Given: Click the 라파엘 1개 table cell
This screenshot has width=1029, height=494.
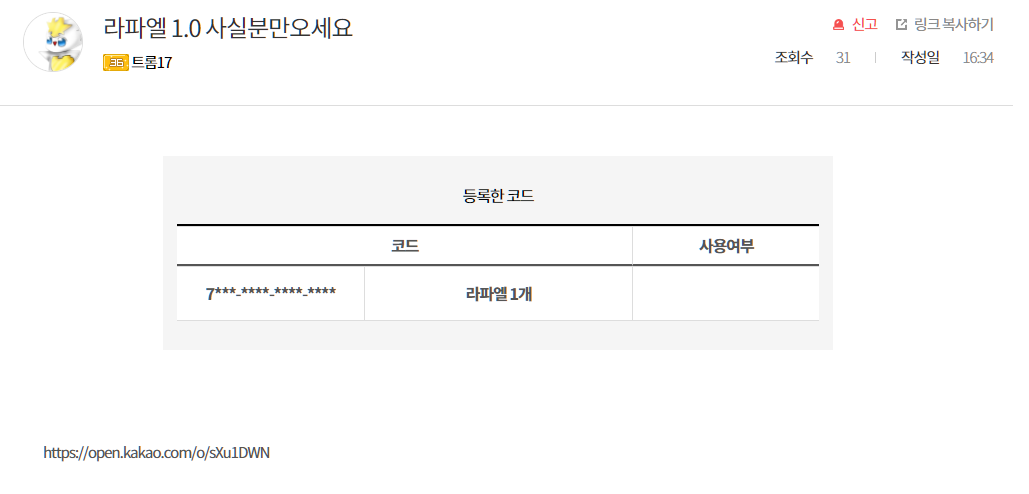Looking at the screenshot, I should [498, 293].
